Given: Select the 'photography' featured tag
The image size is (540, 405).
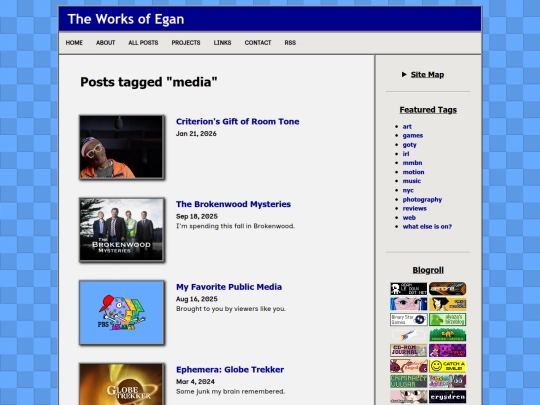Looking at the screenshot, I should (x=422, y=199).
